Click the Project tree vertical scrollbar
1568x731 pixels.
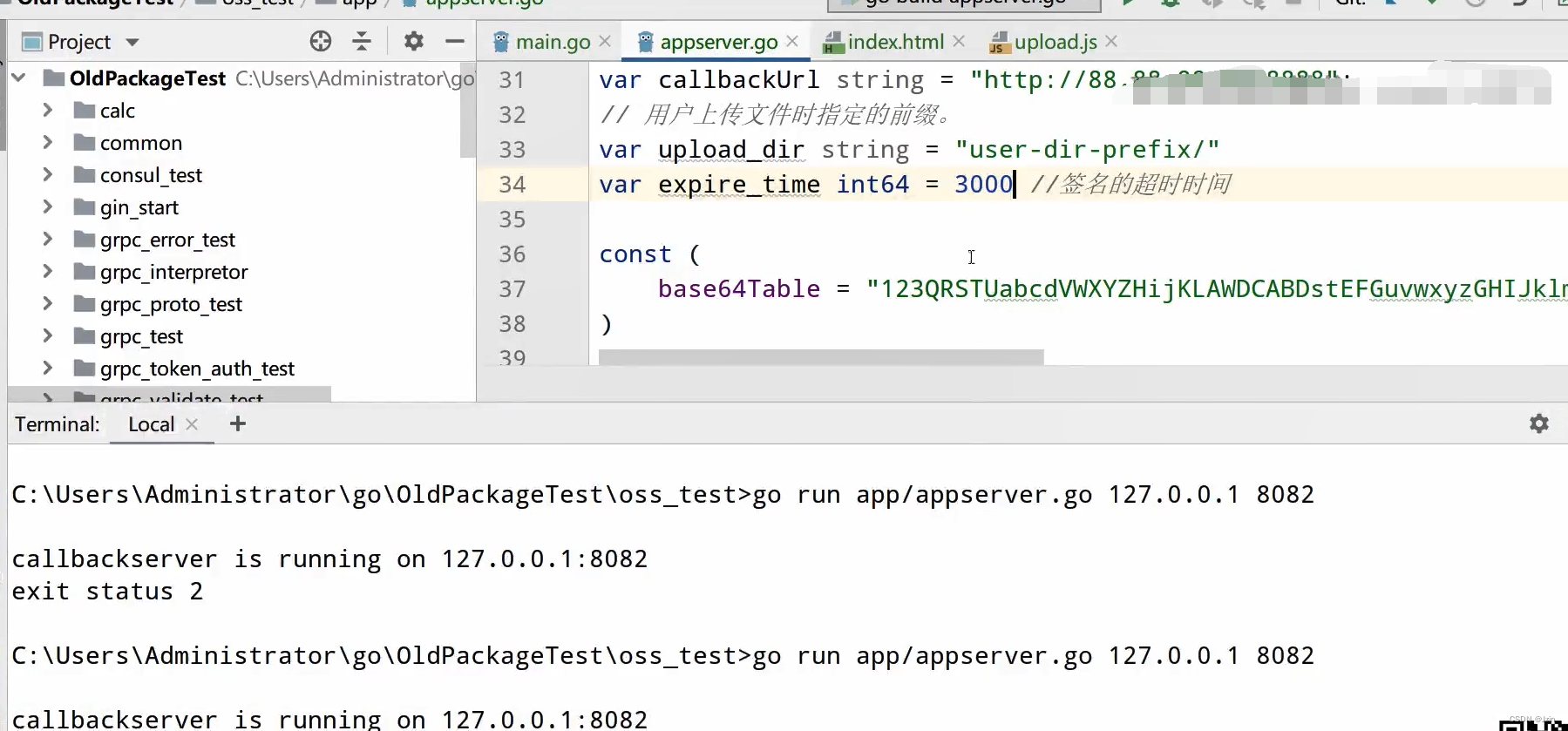click(x=468, y=110)
